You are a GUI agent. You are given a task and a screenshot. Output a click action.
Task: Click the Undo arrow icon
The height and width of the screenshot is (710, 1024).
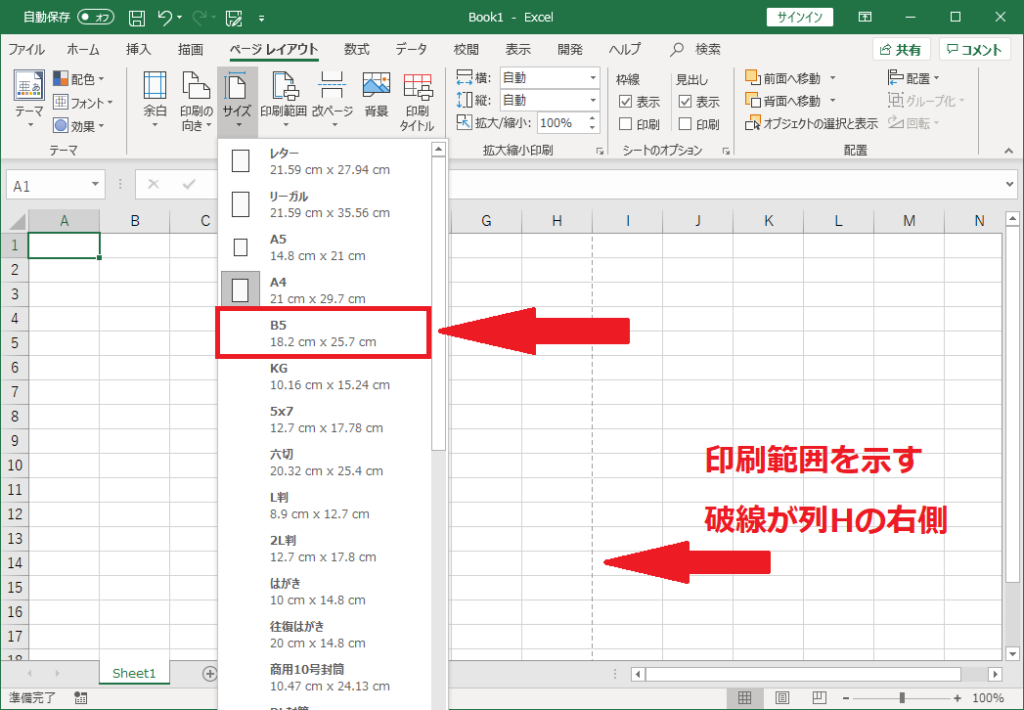(x=165, y=18)
